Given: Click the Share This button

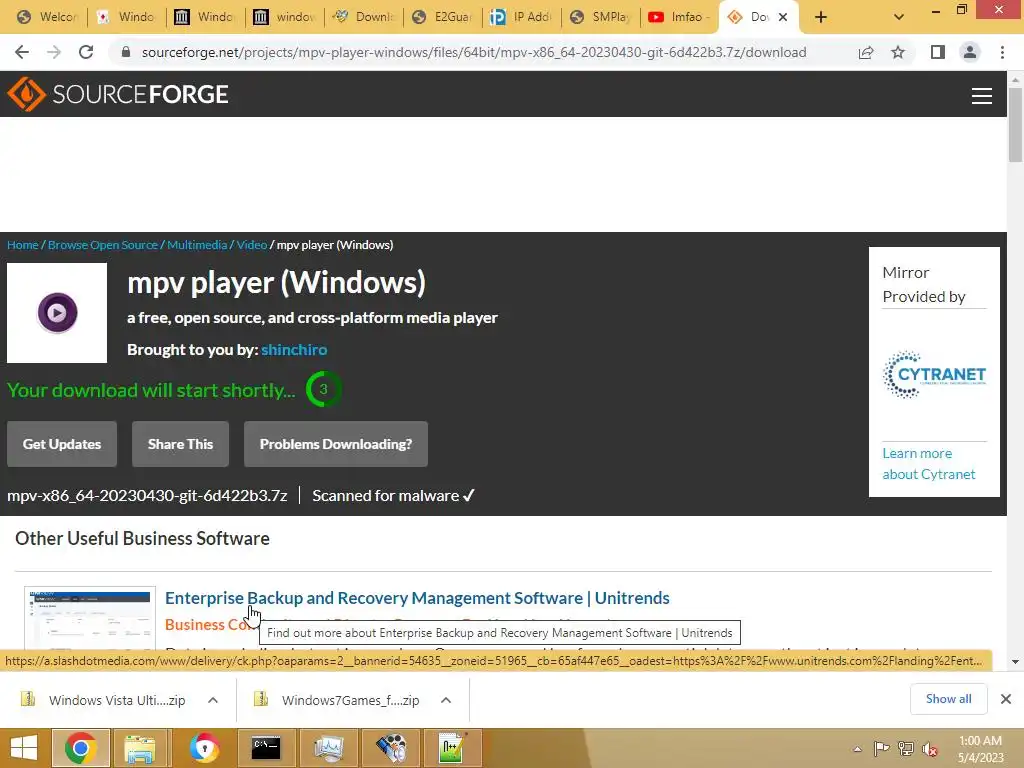Looking at the screenshot, I should point(180,444).
